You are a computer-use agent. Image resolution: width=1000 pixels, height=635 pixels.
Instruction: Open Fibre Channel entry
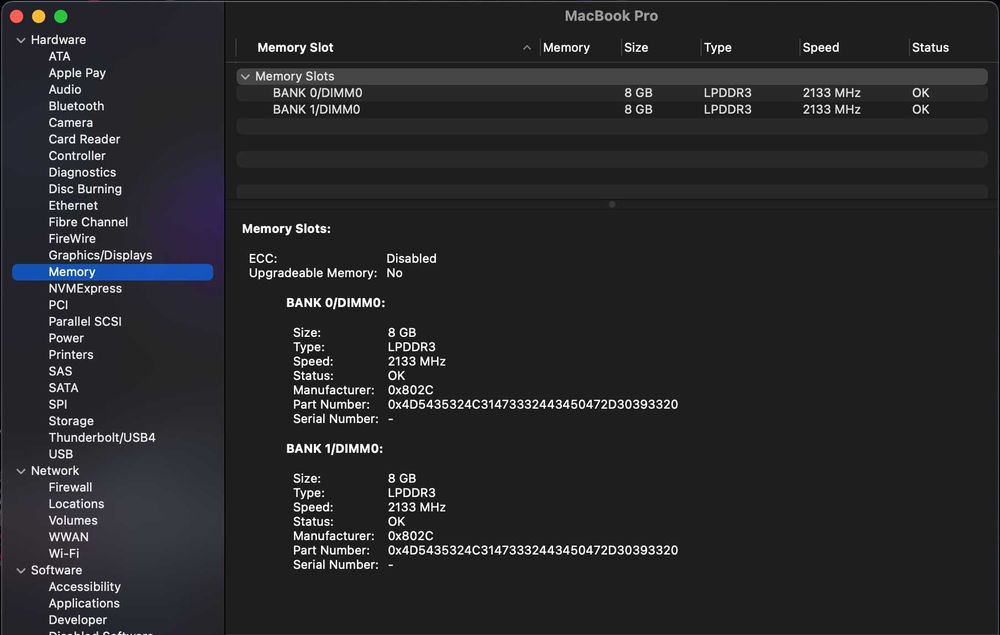click(x=89, y=222)
